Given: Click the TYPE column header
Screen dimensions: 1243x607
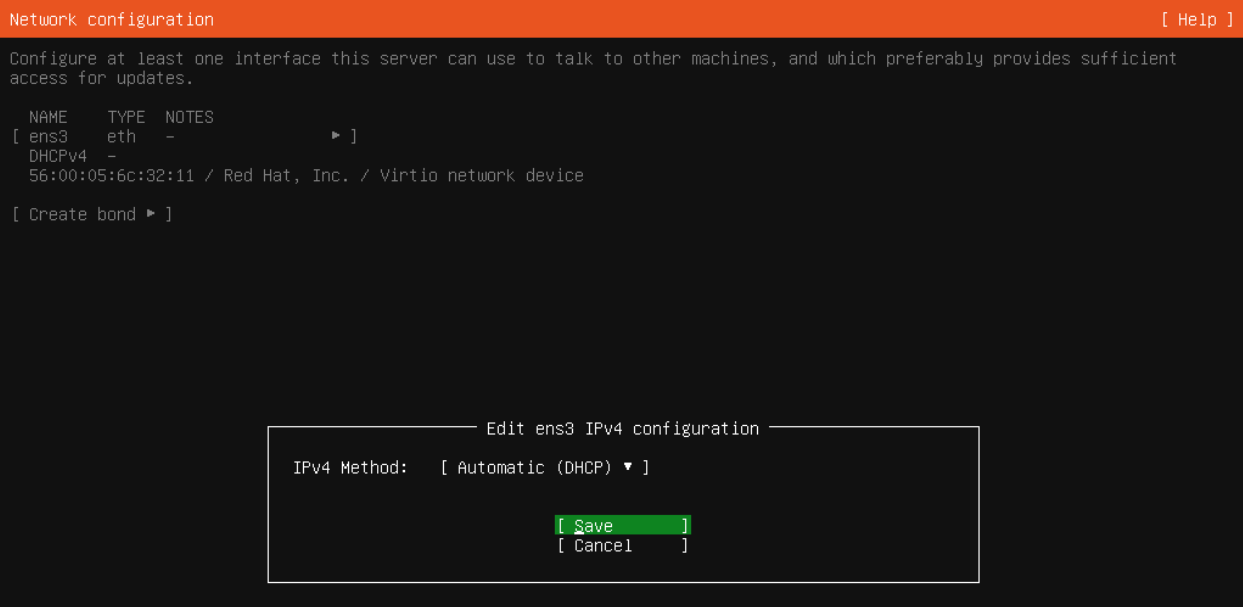Looking at the screenshot, I should (x=126, y=117).
